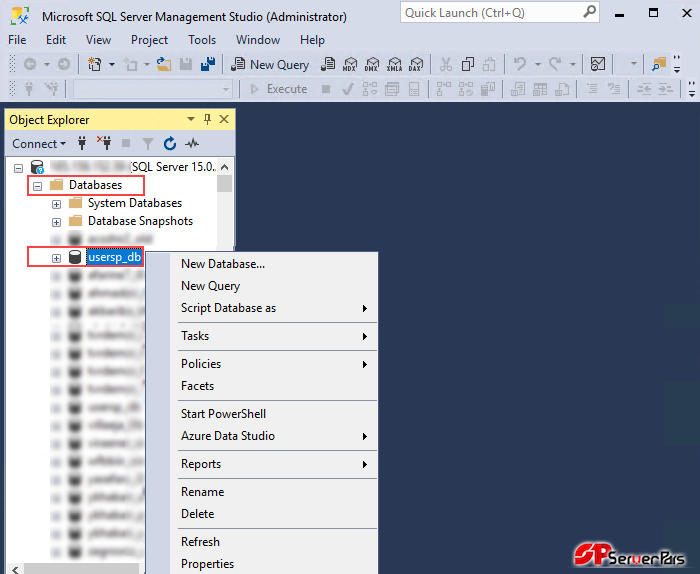This screenshot has width=700, height=574.
Task: Open the View menu
Action: [98, 40]
